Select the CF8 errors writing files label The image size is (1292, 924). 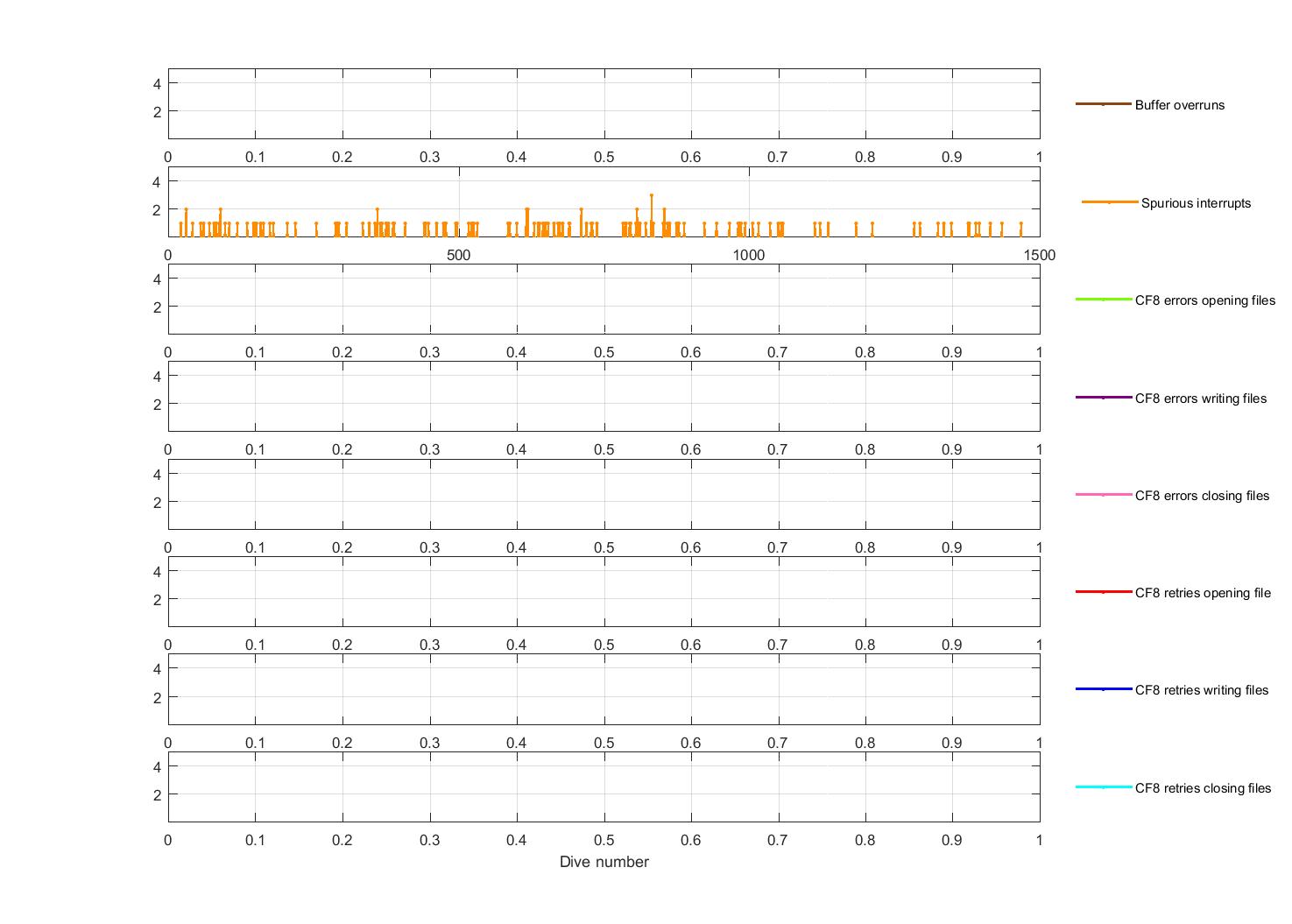click(x=1201, y=399)
